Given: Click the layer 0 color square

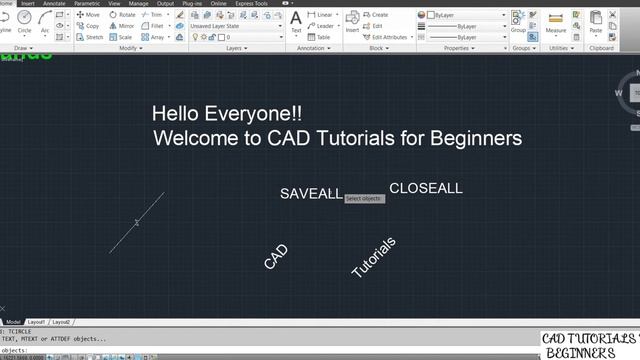Looking at the screenshot, I should (x=222, y=37).
